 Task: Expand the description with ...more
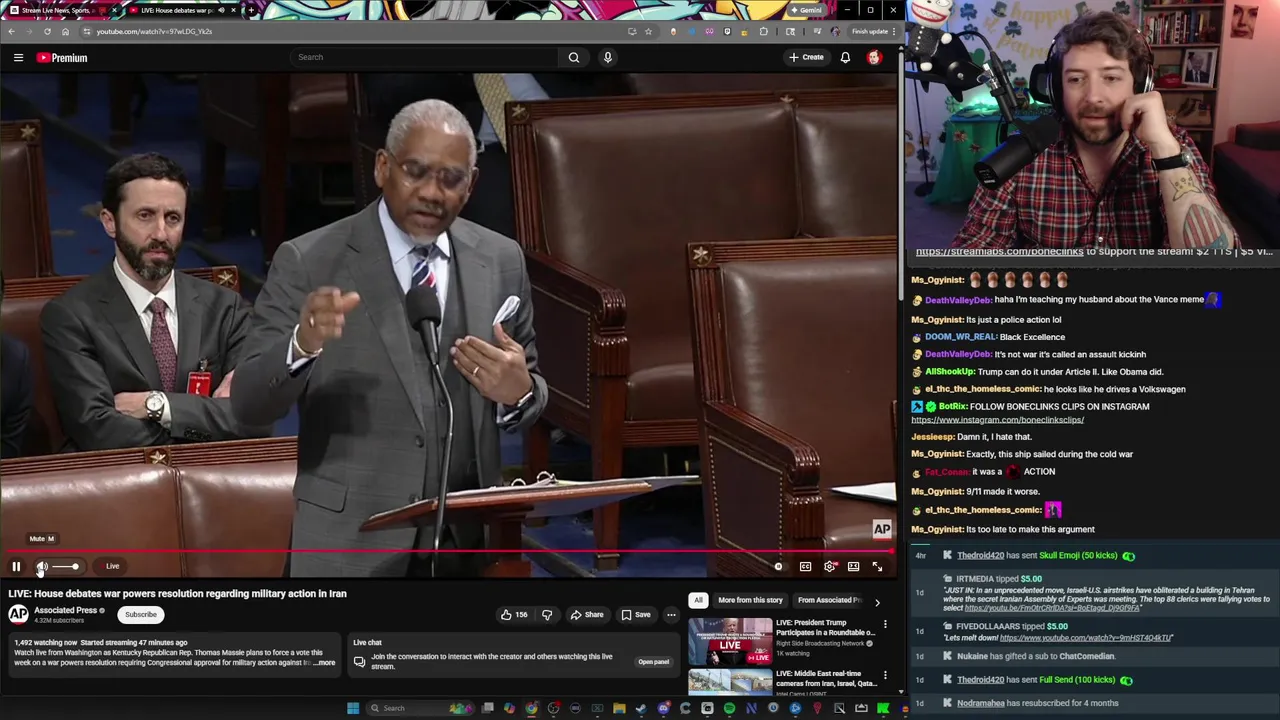click(324, 663)
